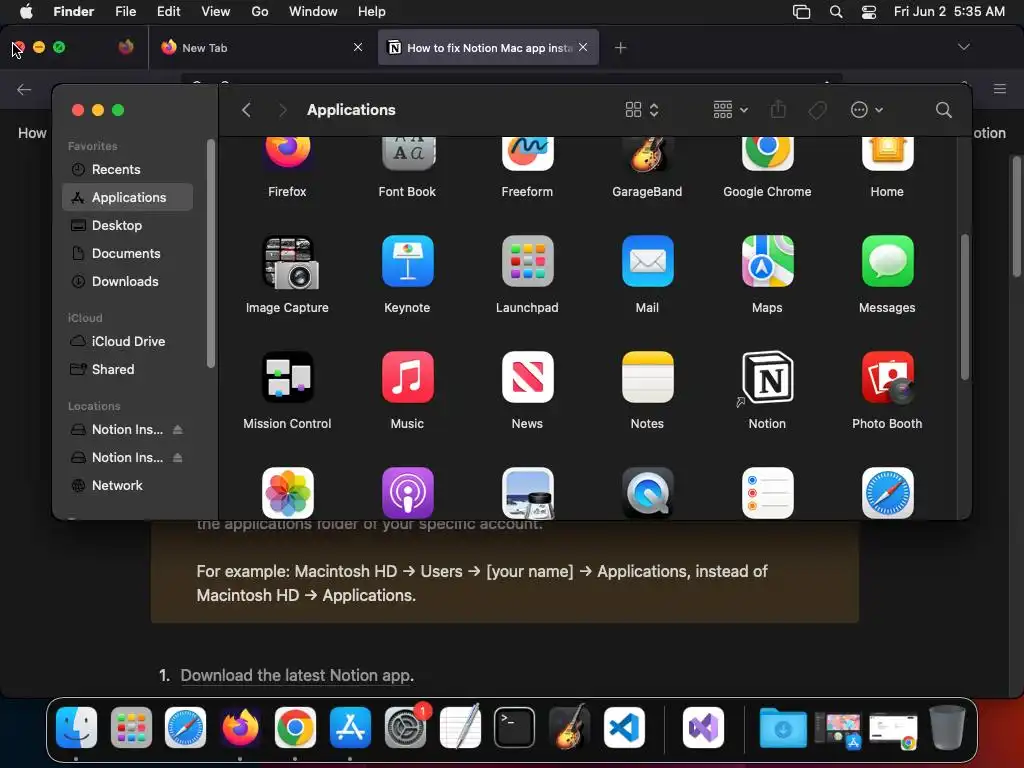1024x768 pixels.
Task: Open the Edit menu in menu bar
Action: (x=168, y=12)
